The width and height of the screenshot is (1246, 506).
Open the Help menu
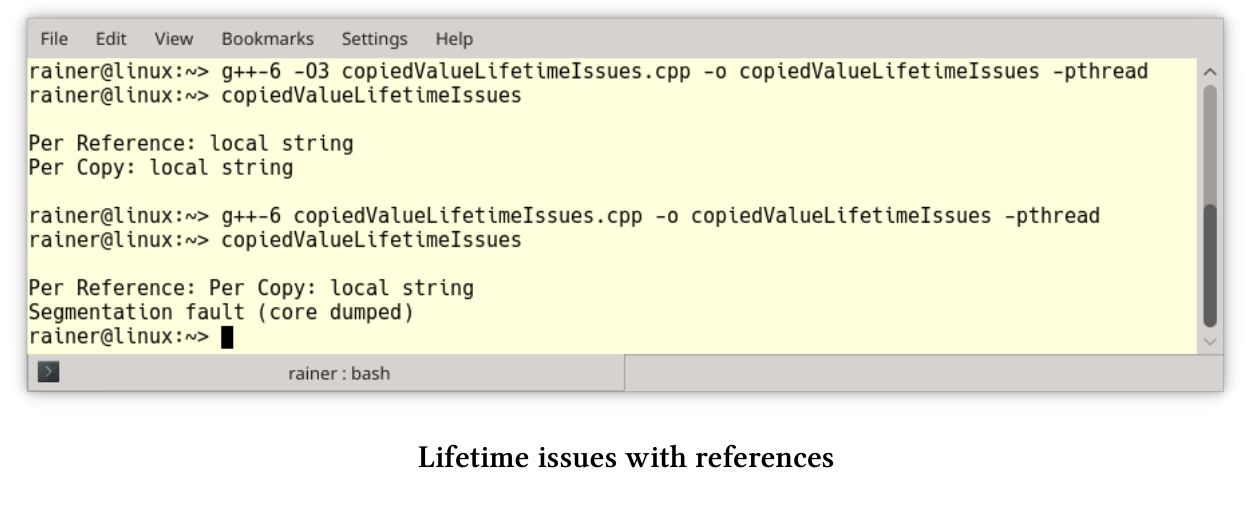click(453, 39)
